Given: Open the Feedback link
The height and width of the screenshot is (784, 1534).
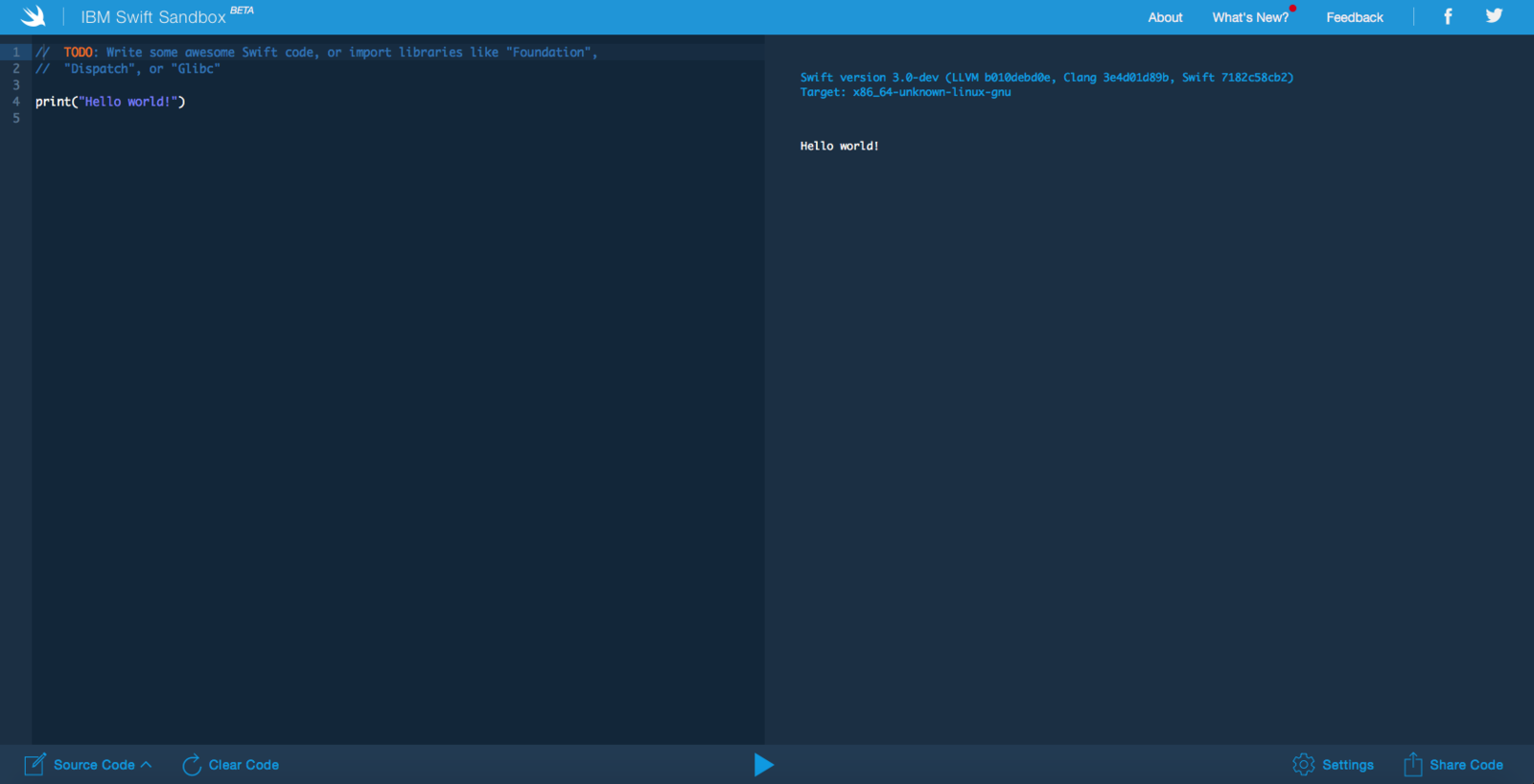Looking at the screenshot, I should 1355,17.
